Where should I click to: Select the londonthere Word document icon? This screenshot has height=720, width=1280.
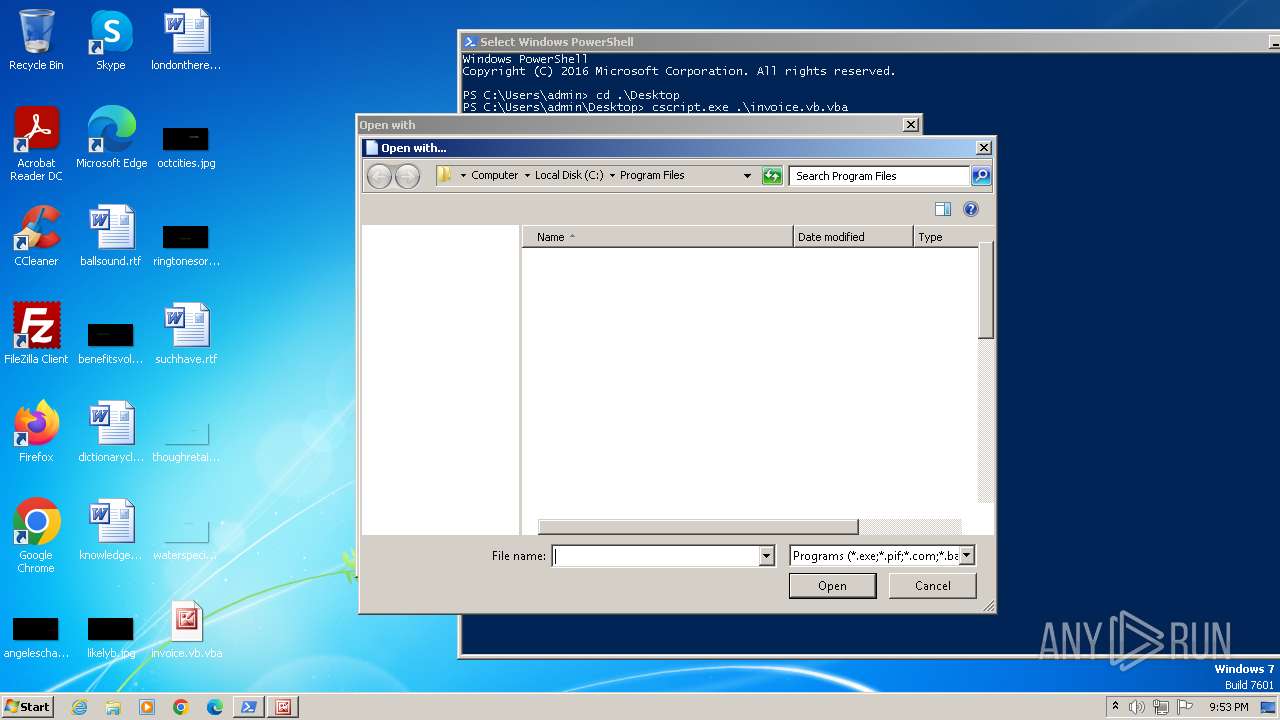[x=186, y=40]
